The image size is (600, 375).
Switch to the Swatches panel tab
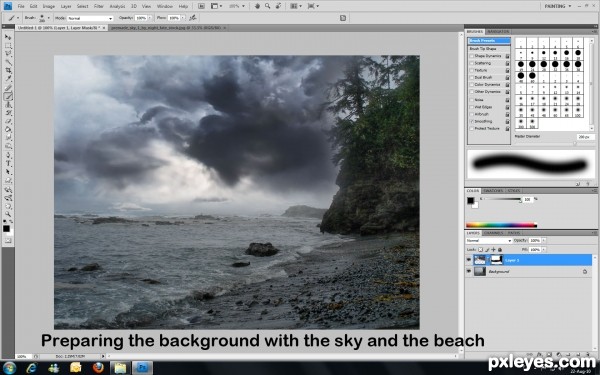[493, 191]
